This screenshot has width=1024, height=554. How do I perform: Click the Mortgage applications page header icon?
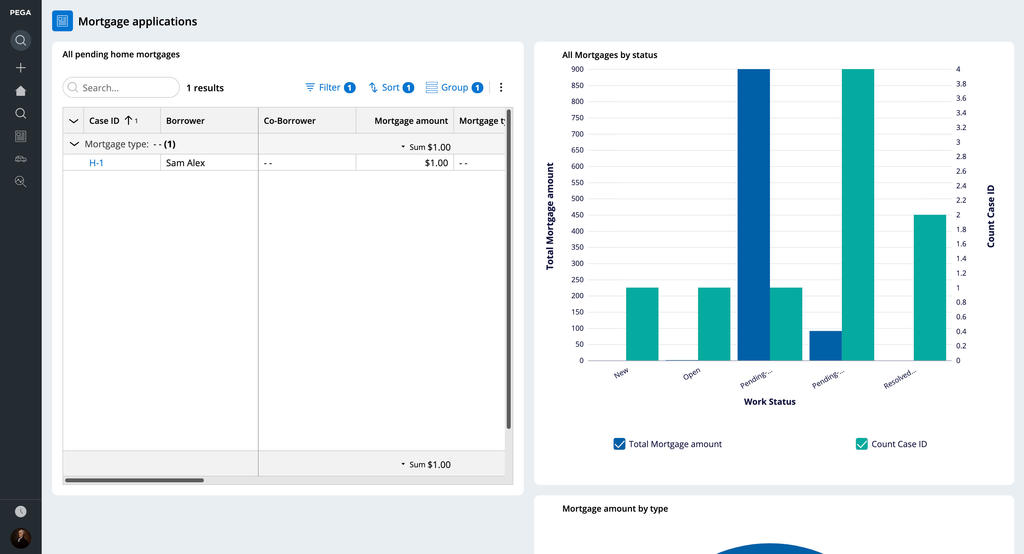pyautogui.click(x=62, y=21)
